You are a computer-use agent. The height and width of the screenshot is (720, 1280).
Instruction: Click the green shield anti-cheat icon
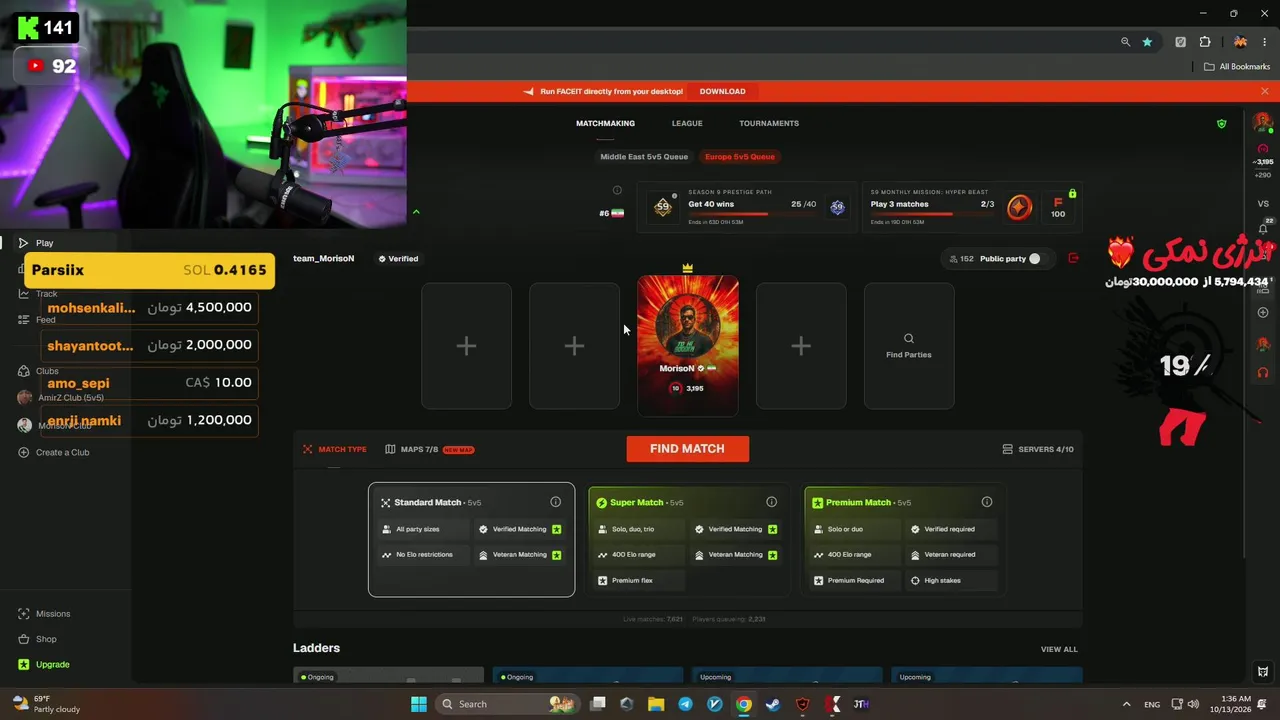[1221, 124]
